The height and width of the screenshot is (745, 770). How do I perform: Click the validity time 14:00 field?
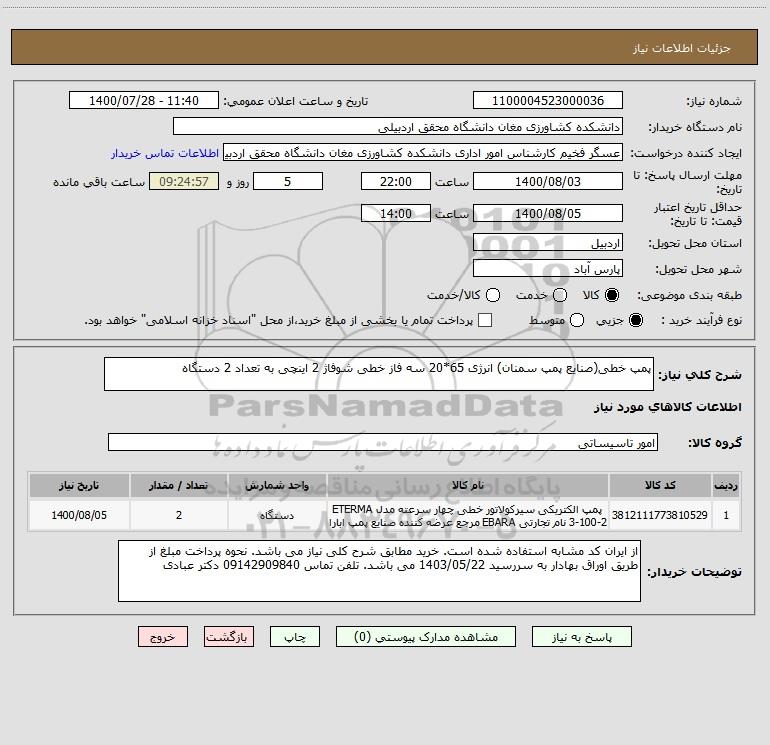pos(396,213)
